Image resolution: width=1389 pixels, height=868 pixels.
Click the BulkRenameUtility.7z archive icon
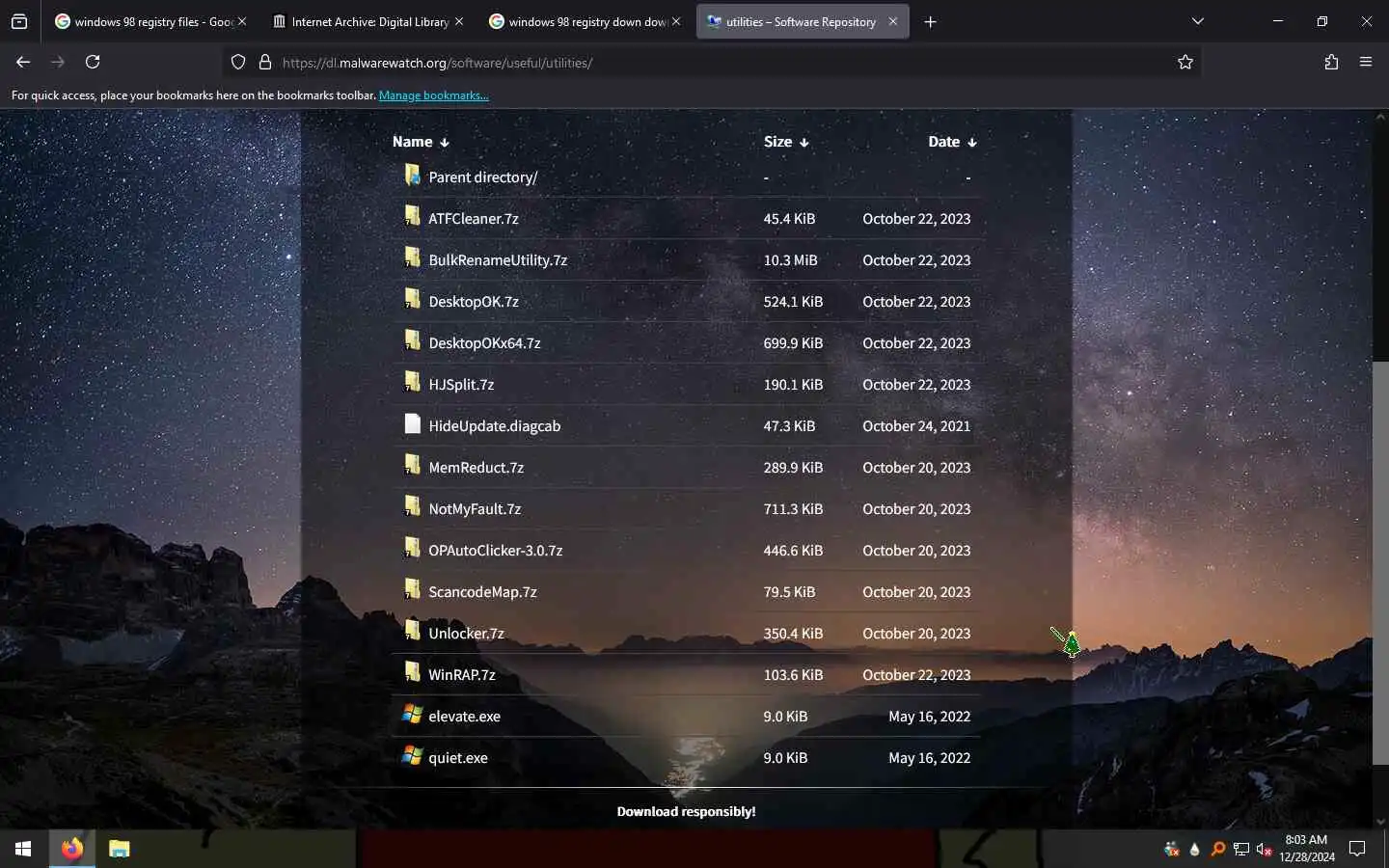click(413, 258)
